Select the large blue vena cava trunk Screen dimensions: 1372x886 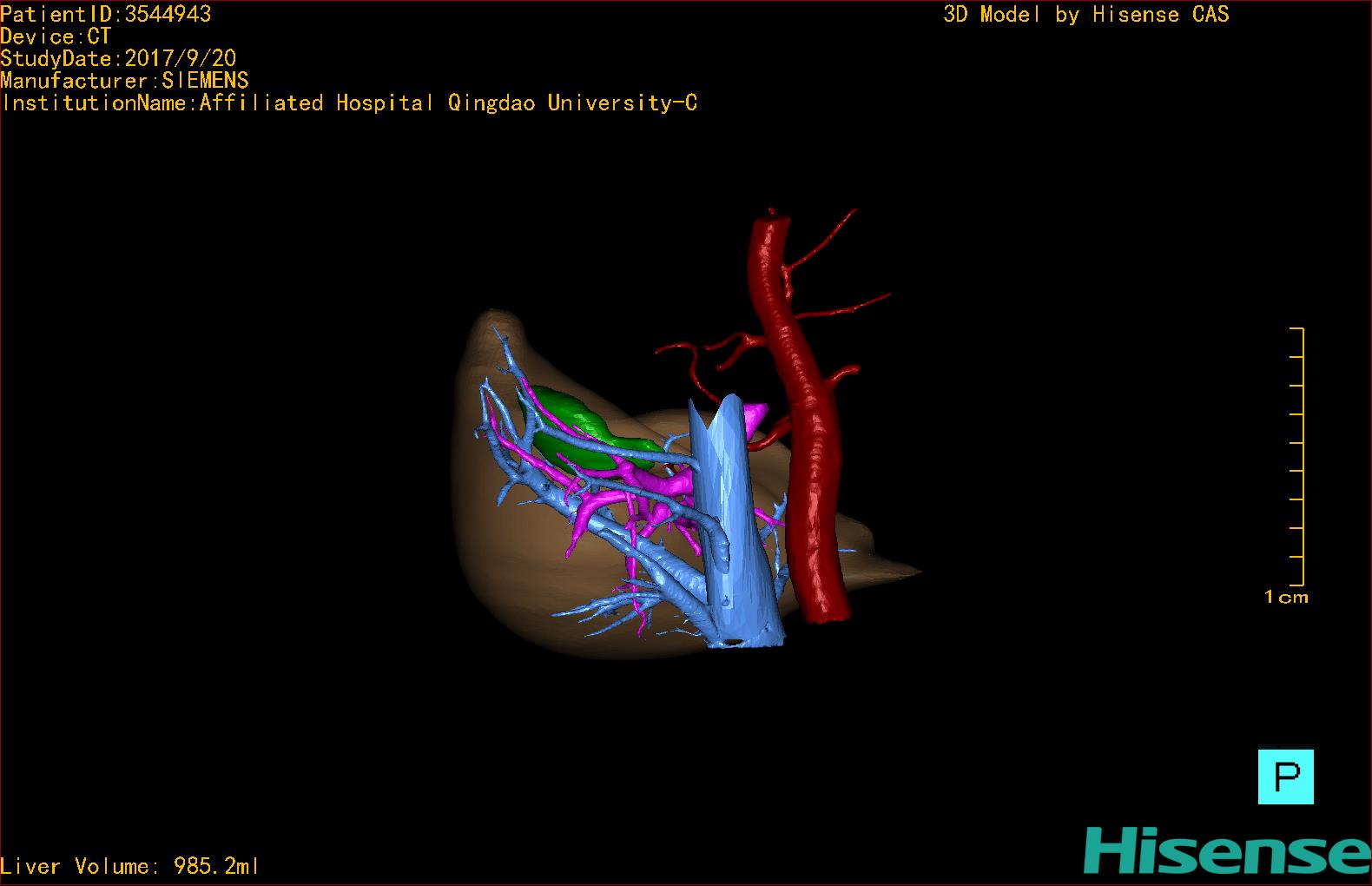click(734, 530)
